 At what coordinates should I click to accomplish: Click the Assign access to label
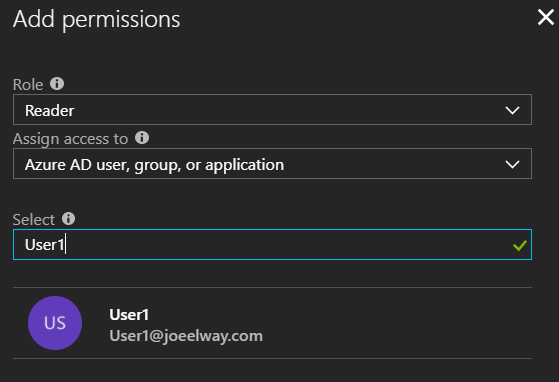pyautogui.click(x=70, y=139)
